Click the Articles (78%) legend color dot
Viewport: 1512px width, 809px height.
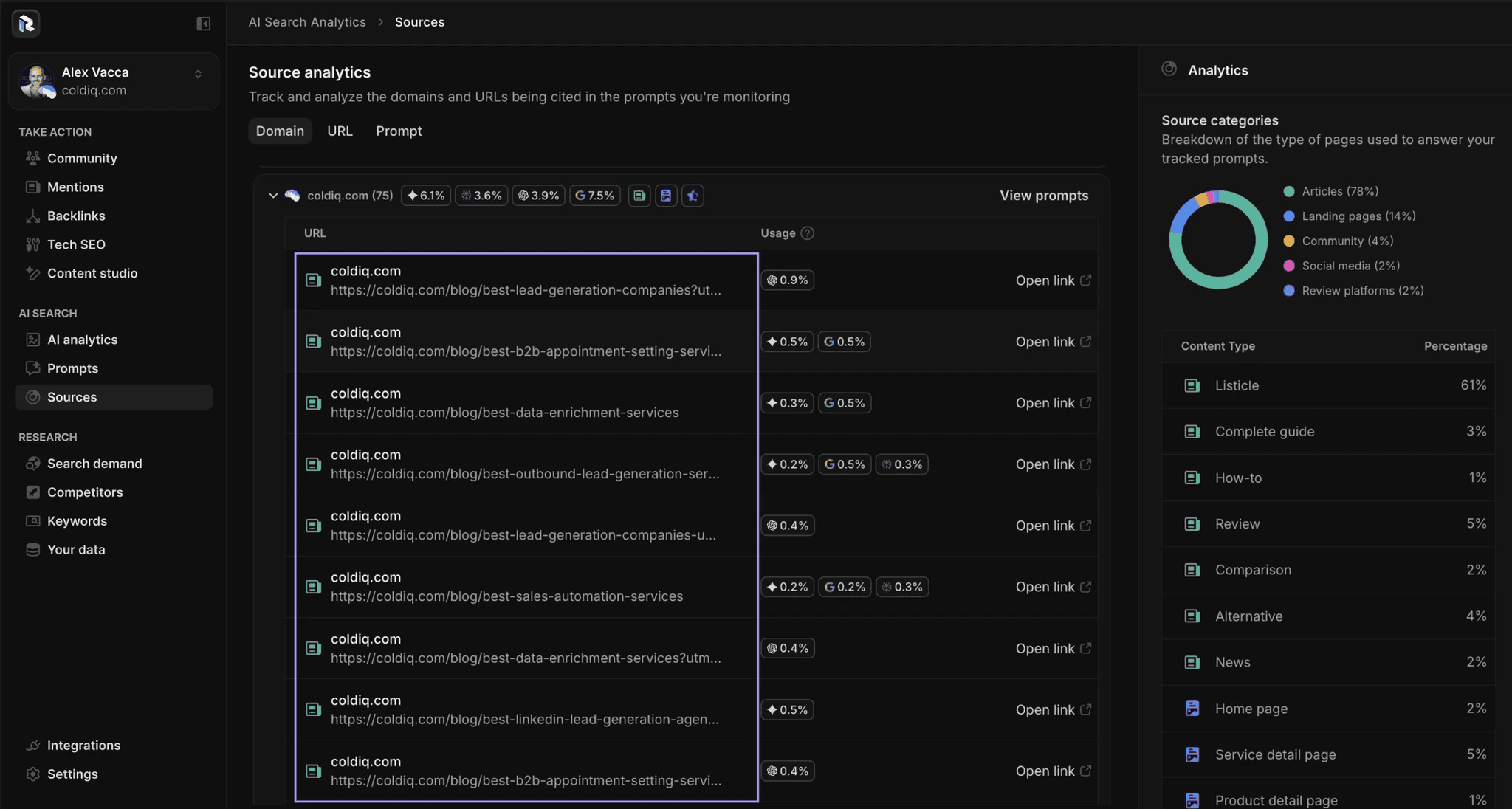tap(1289, 191)
